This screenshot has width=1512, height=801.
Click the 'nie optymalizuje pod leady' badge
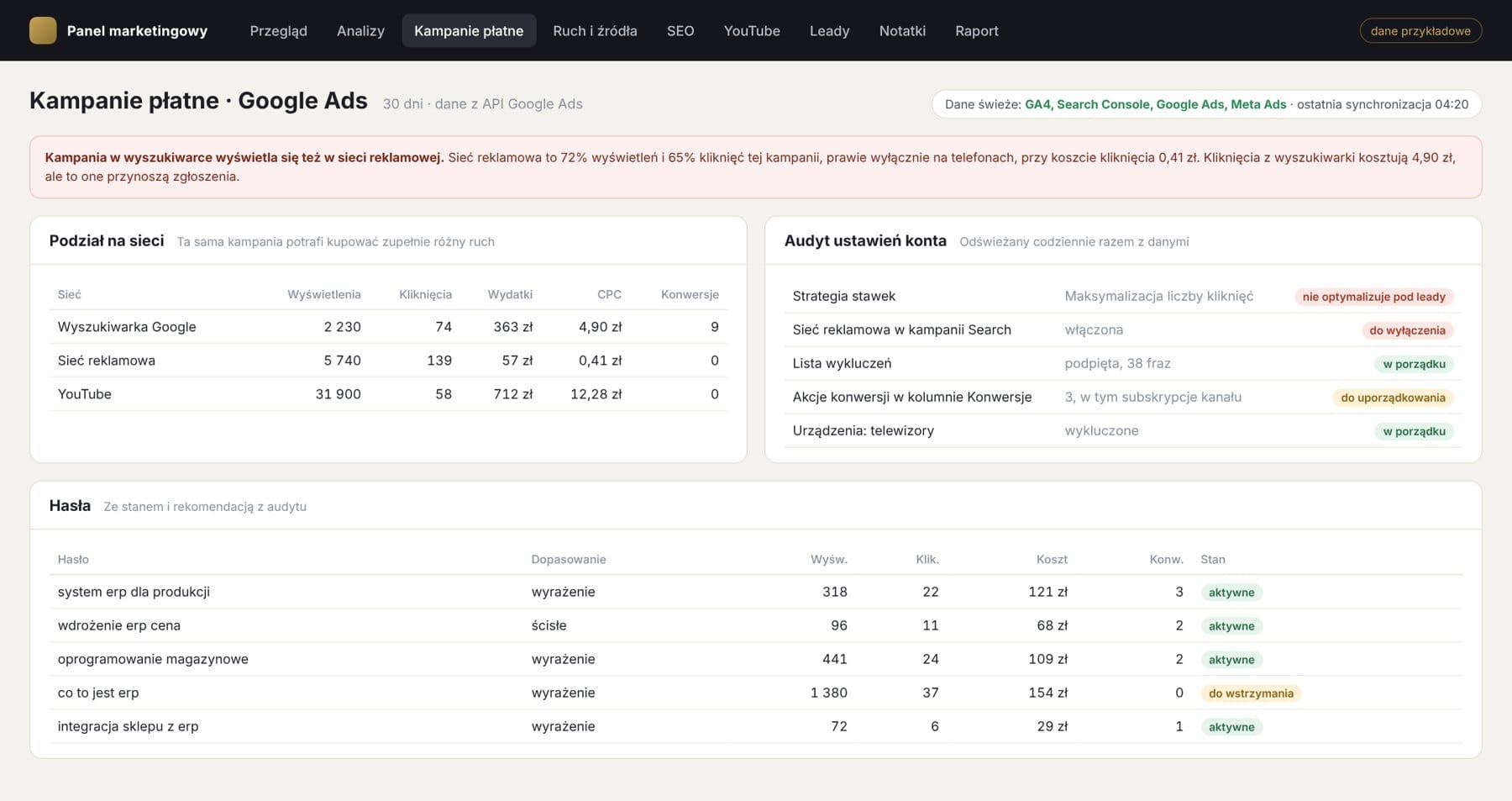[x=1373, y=297]
